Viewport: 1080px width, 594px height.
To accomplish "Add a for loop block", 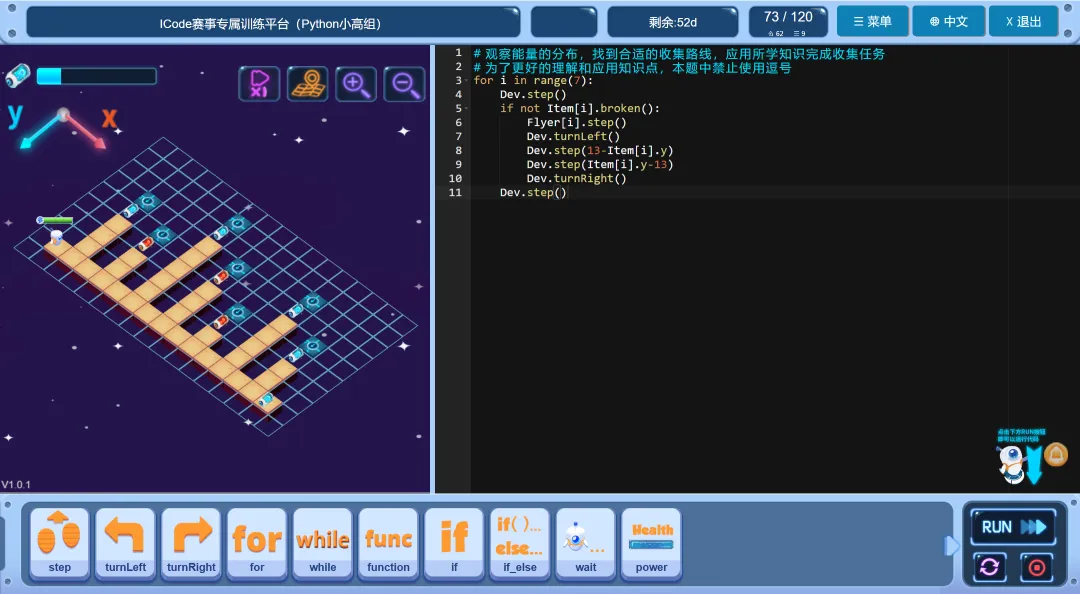I will (x=257, y=543).
